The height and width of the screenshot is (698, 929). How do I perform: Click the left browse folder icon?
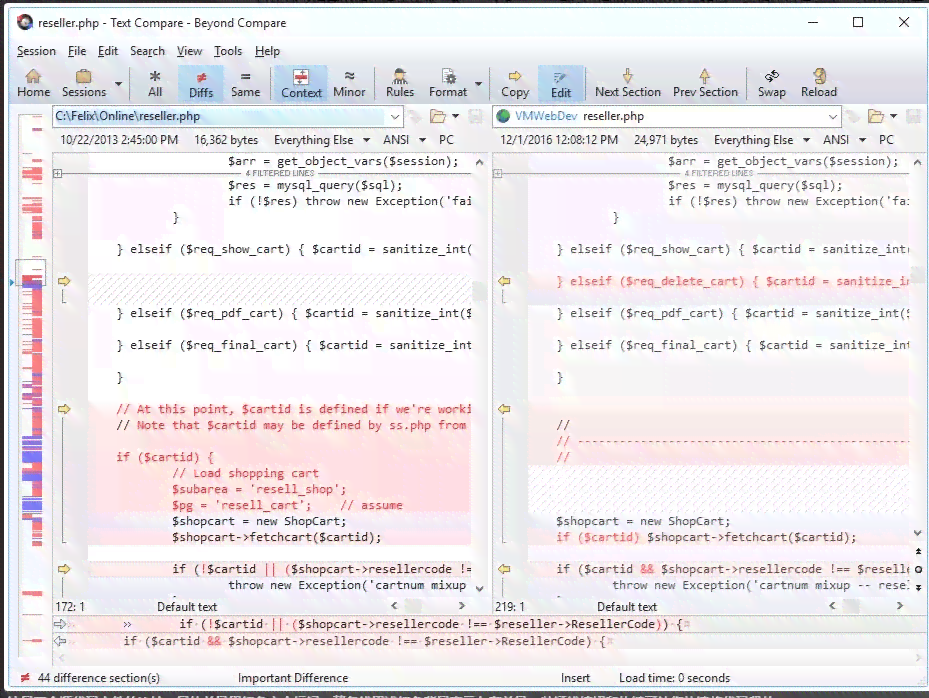tap(438, 116)
